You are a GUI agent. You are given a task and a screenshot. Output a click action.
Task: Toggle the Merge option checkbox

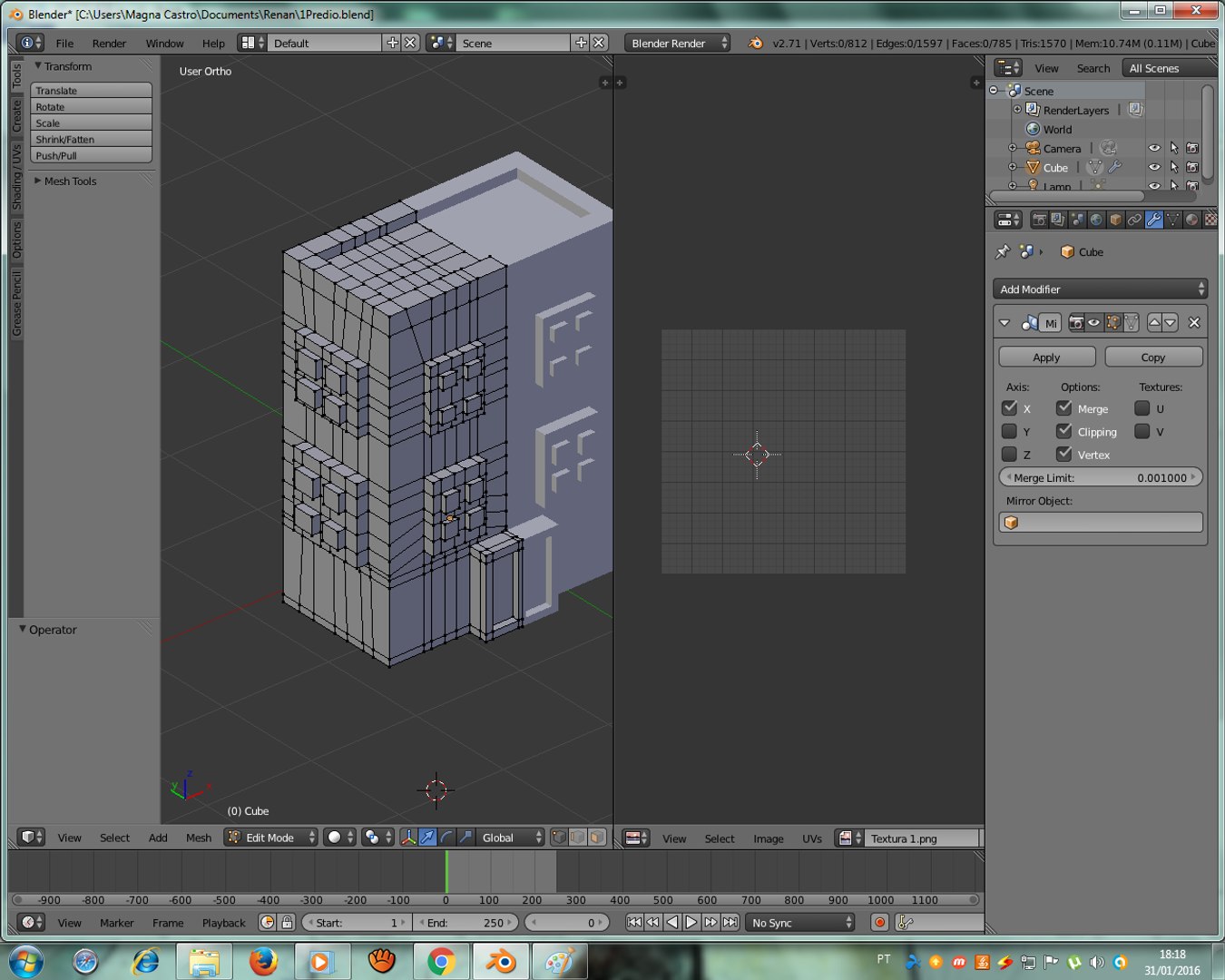1064,408
